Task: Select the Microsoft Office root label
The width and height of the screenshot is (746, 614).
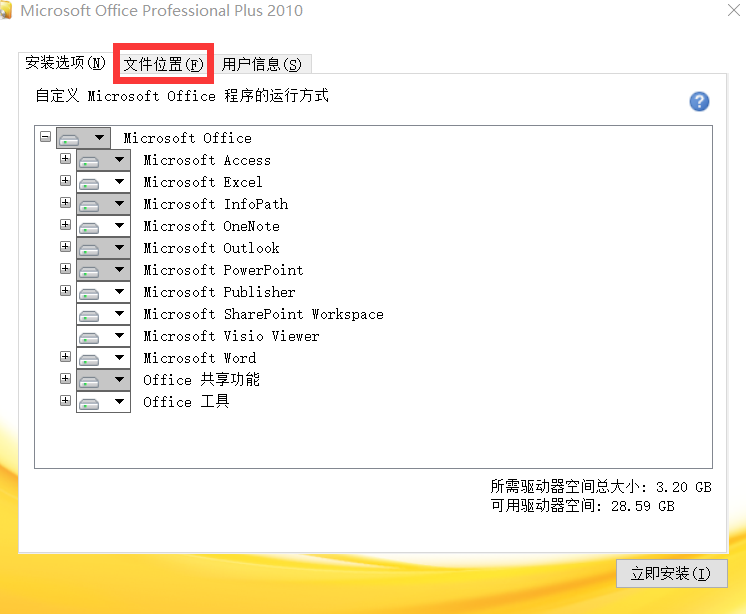Action: pyautogui.click(x=187, y=138)
